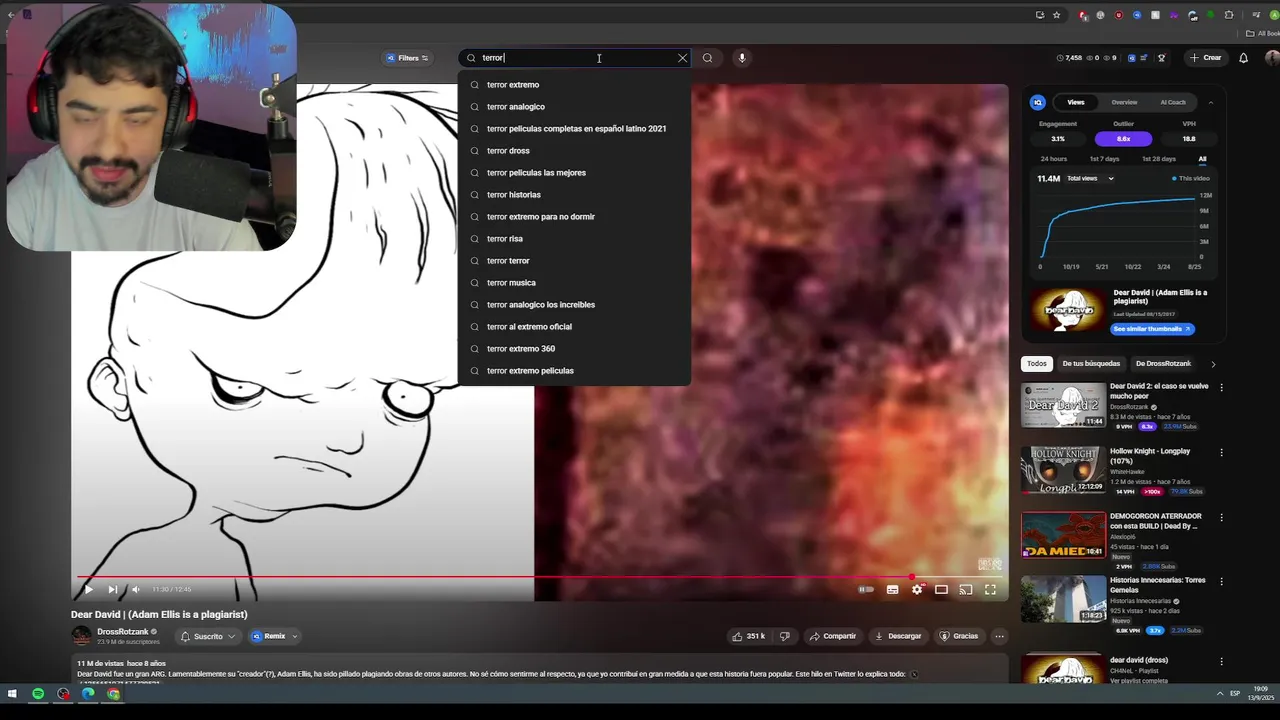Clear the search box with the X
The image size is (1280, 720).
click(x=683, y=58)
